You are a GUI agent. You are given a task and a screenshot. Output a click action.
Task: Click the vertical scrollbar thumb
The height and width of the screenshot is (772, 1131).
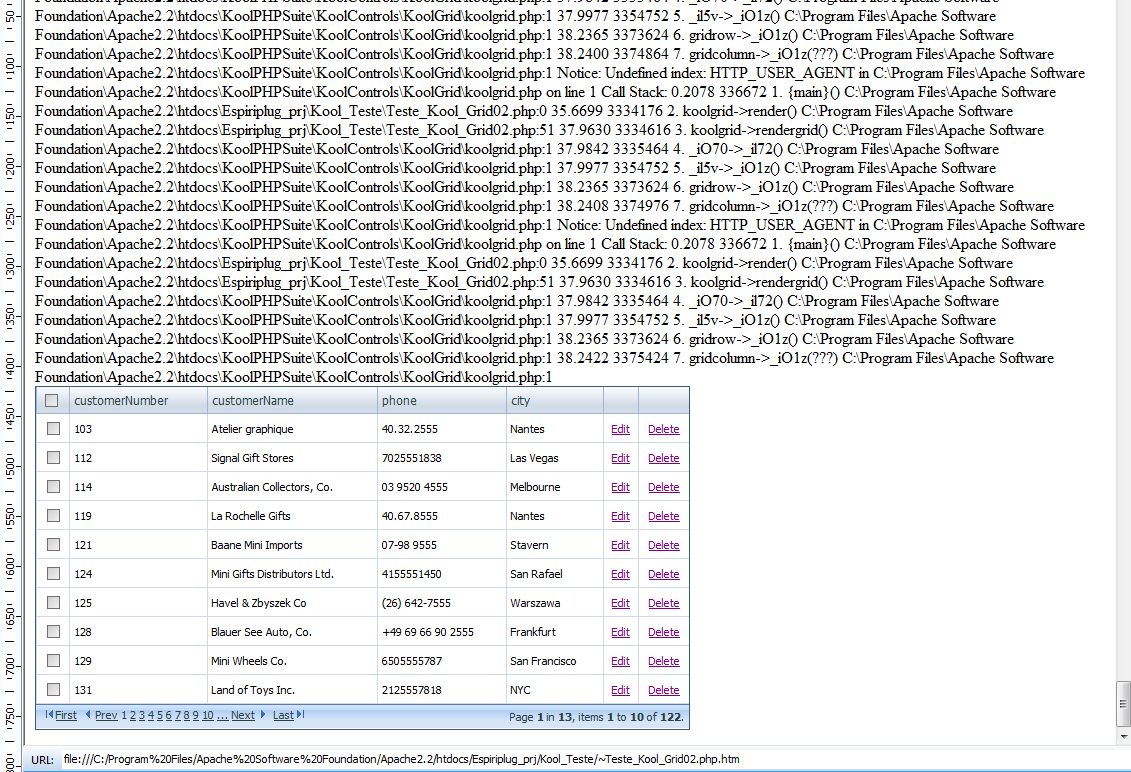1123,703
